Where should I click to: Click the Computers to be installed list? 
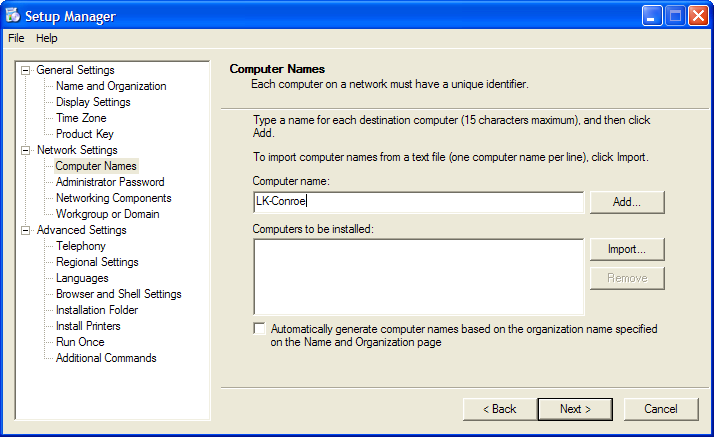[x=418, y=277]
